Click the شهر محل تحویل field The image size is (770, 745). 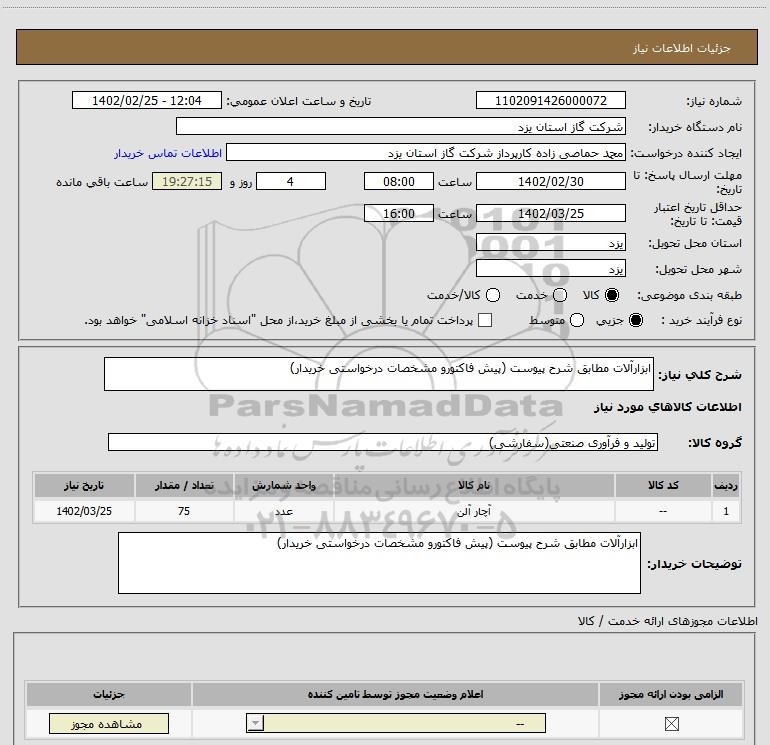click(x=550, y=268)
